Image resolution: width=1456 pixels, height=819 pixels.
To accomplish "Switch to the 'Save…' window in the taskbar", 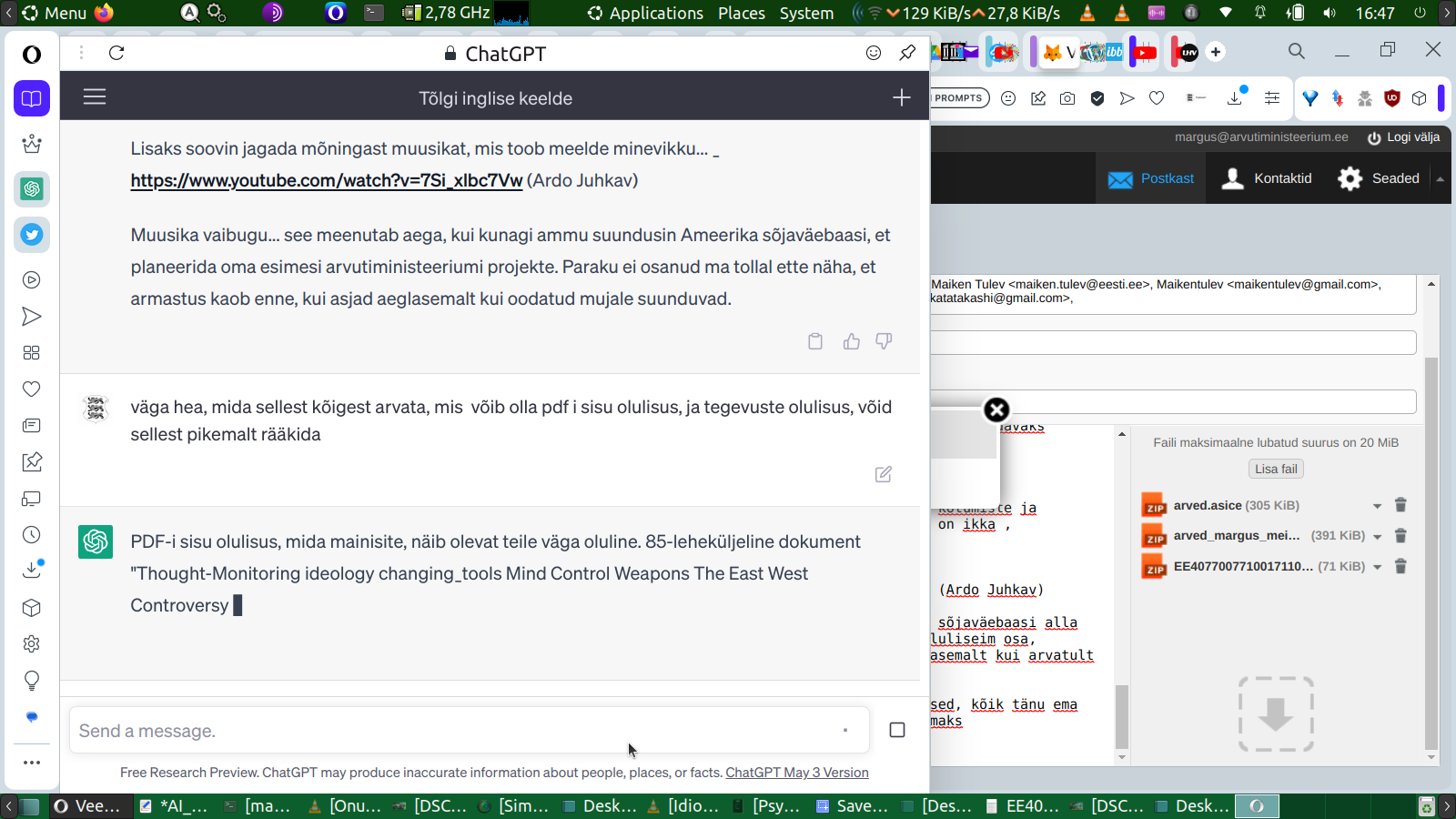I will [851, 805].
